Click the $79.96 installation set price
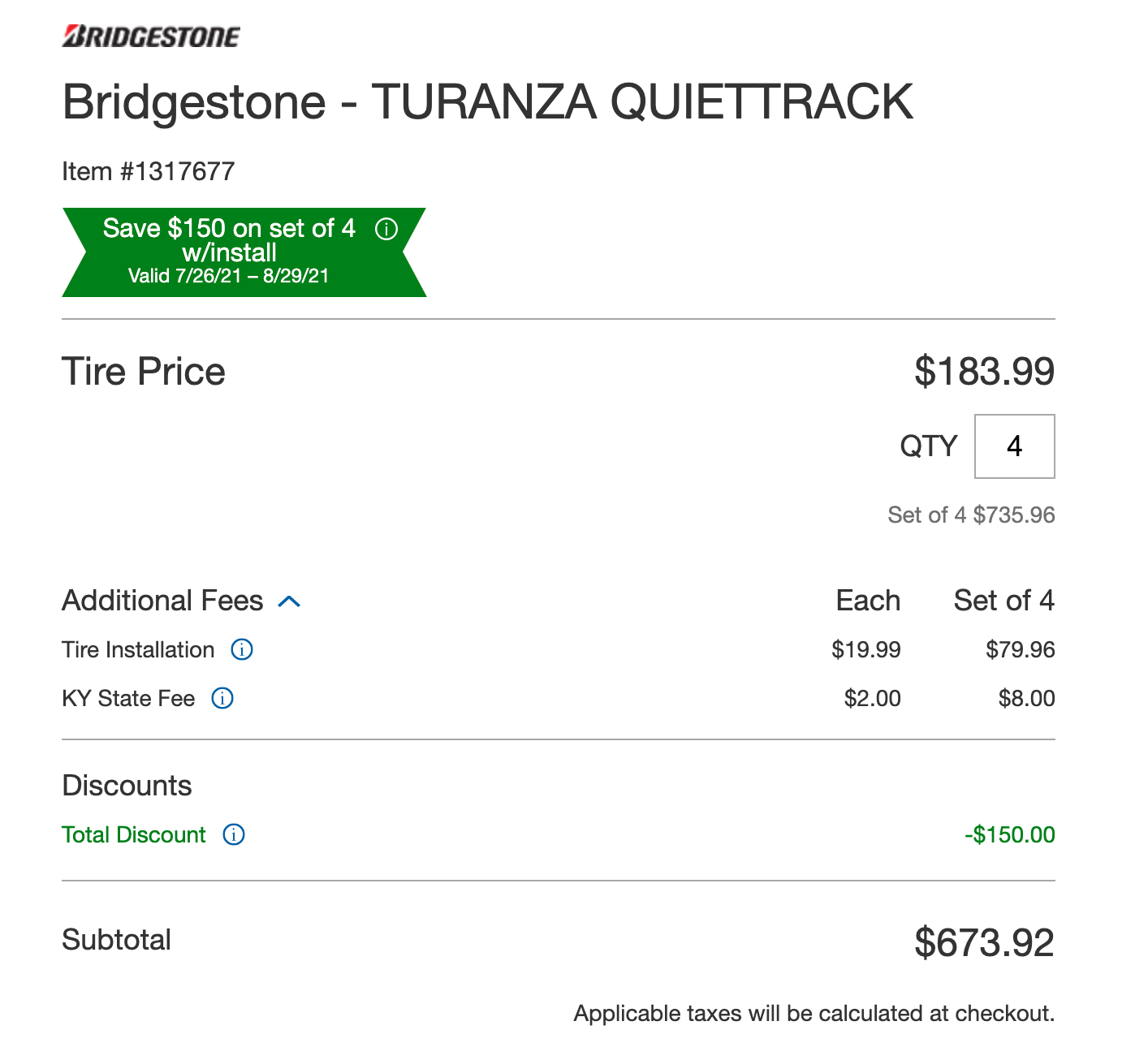This screenshot has height=1060, width=1148. point(1020,649)
